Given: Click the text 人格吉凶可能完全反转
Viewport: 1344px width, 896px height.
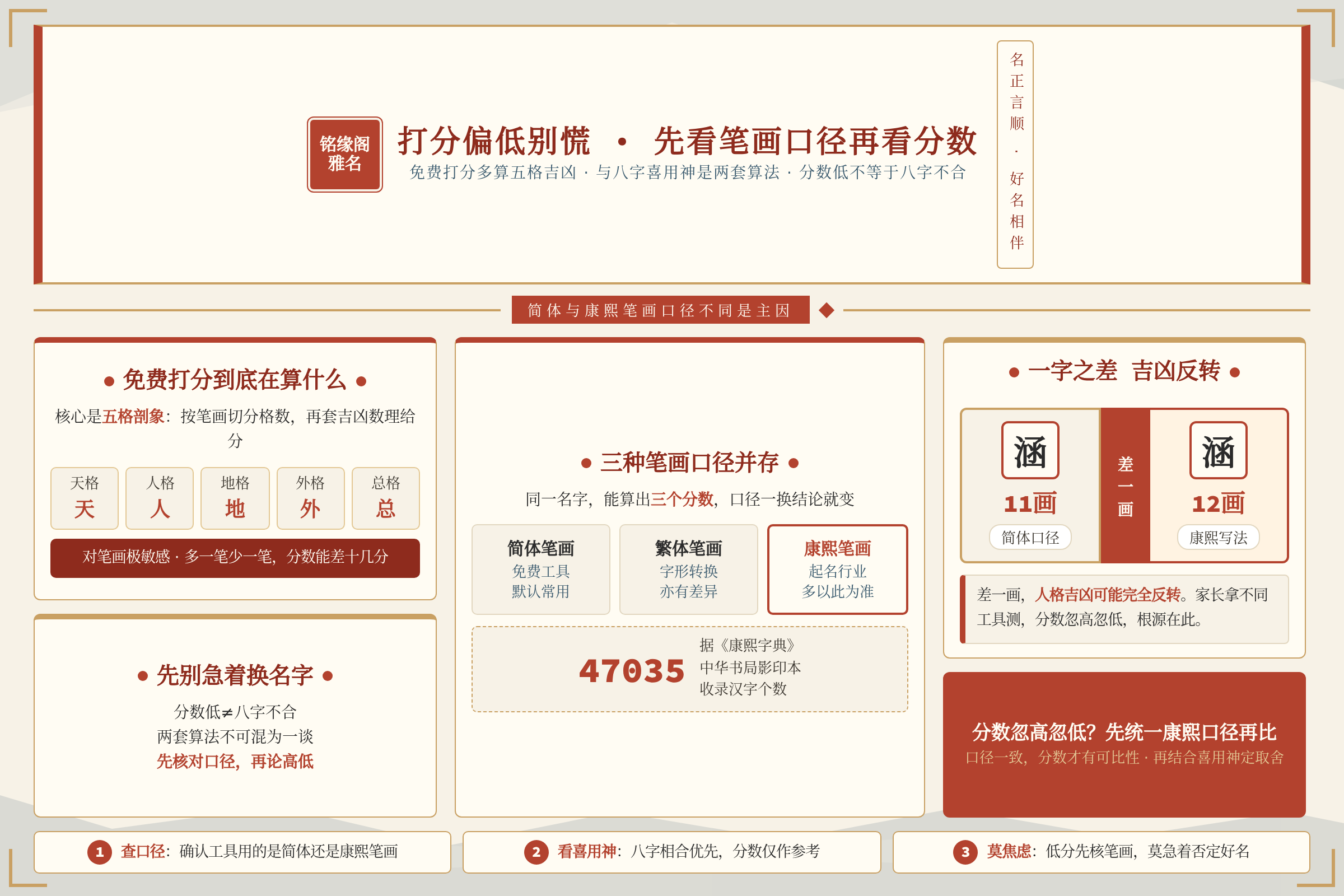Looking at the screenshot, I should coord(1108,595).
